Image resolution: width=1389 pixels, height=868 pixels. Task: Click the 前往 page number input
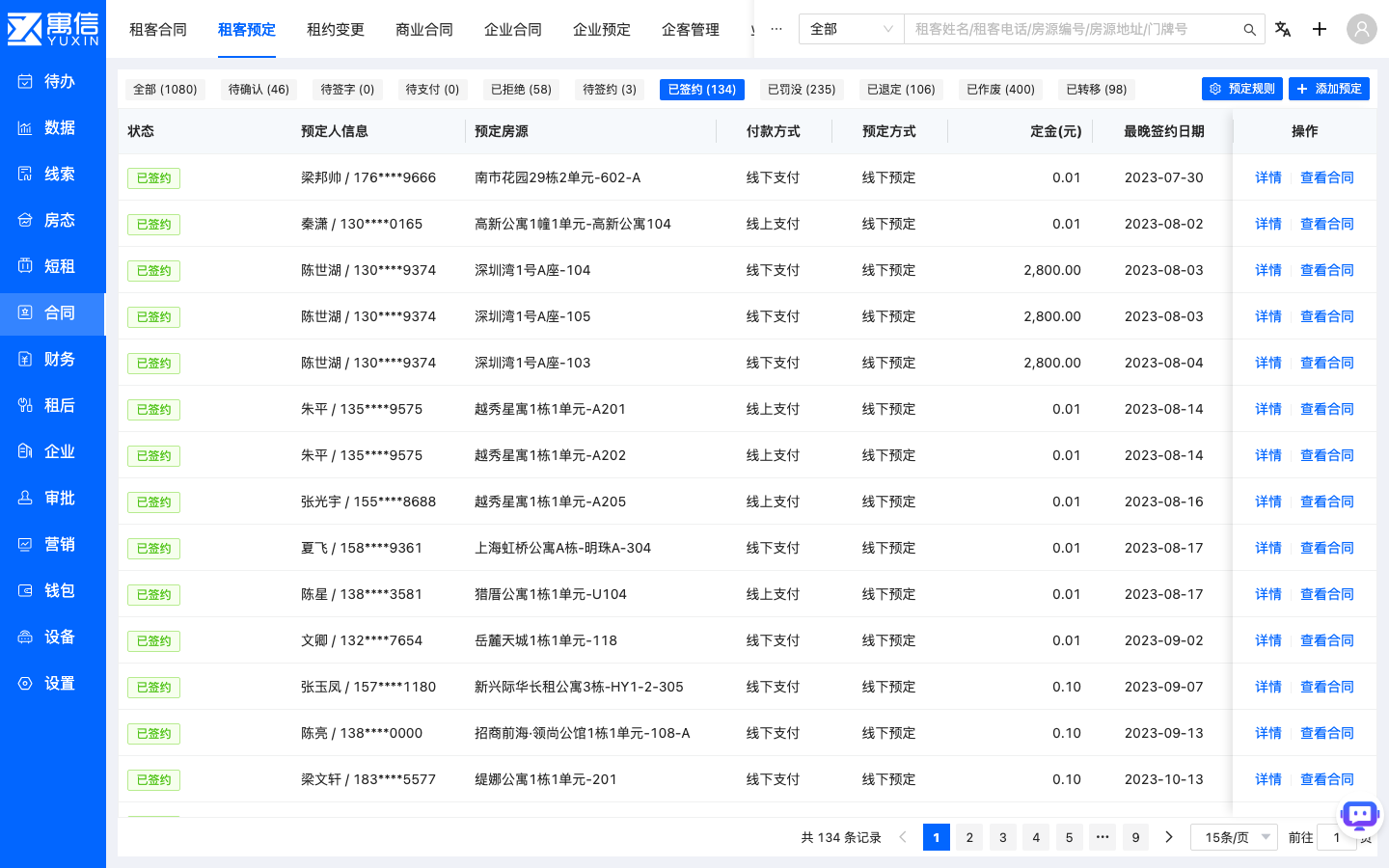pos(1337,837)
